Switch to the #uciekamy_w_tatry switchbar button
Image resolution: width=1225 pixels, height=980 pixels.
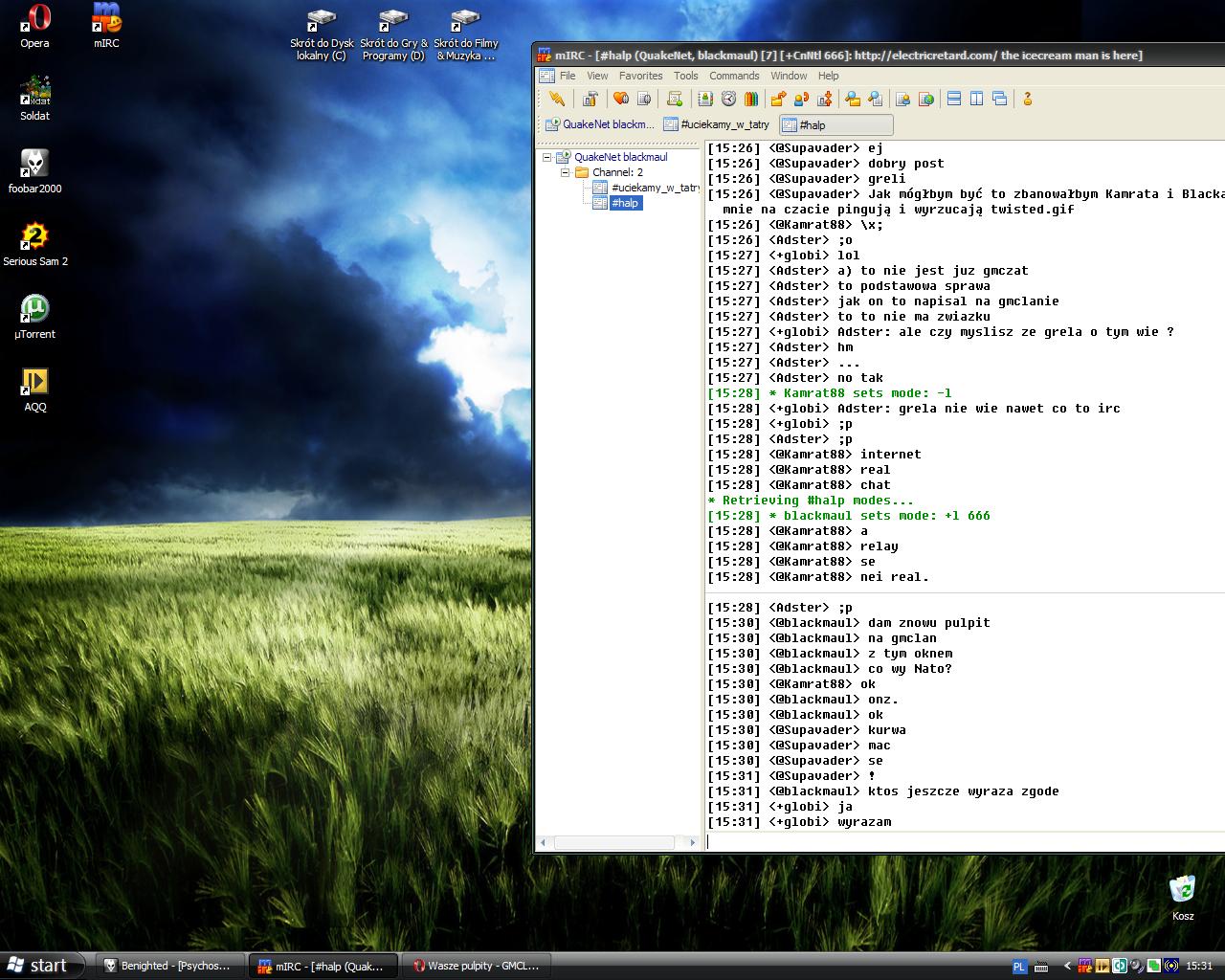pyautogui.click(x=718, y=124)
